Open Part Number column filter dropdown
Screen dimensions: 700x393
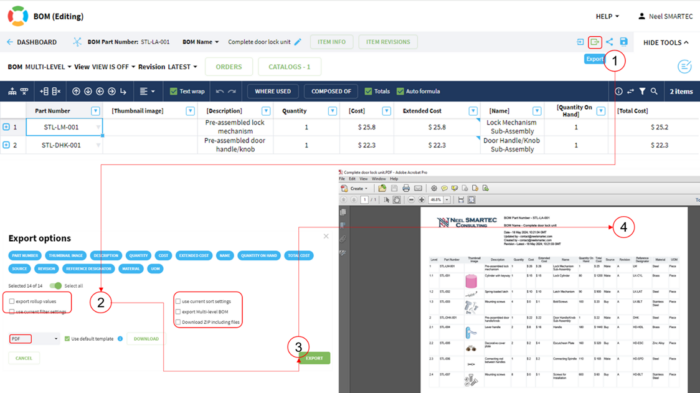tap(96, 111)
